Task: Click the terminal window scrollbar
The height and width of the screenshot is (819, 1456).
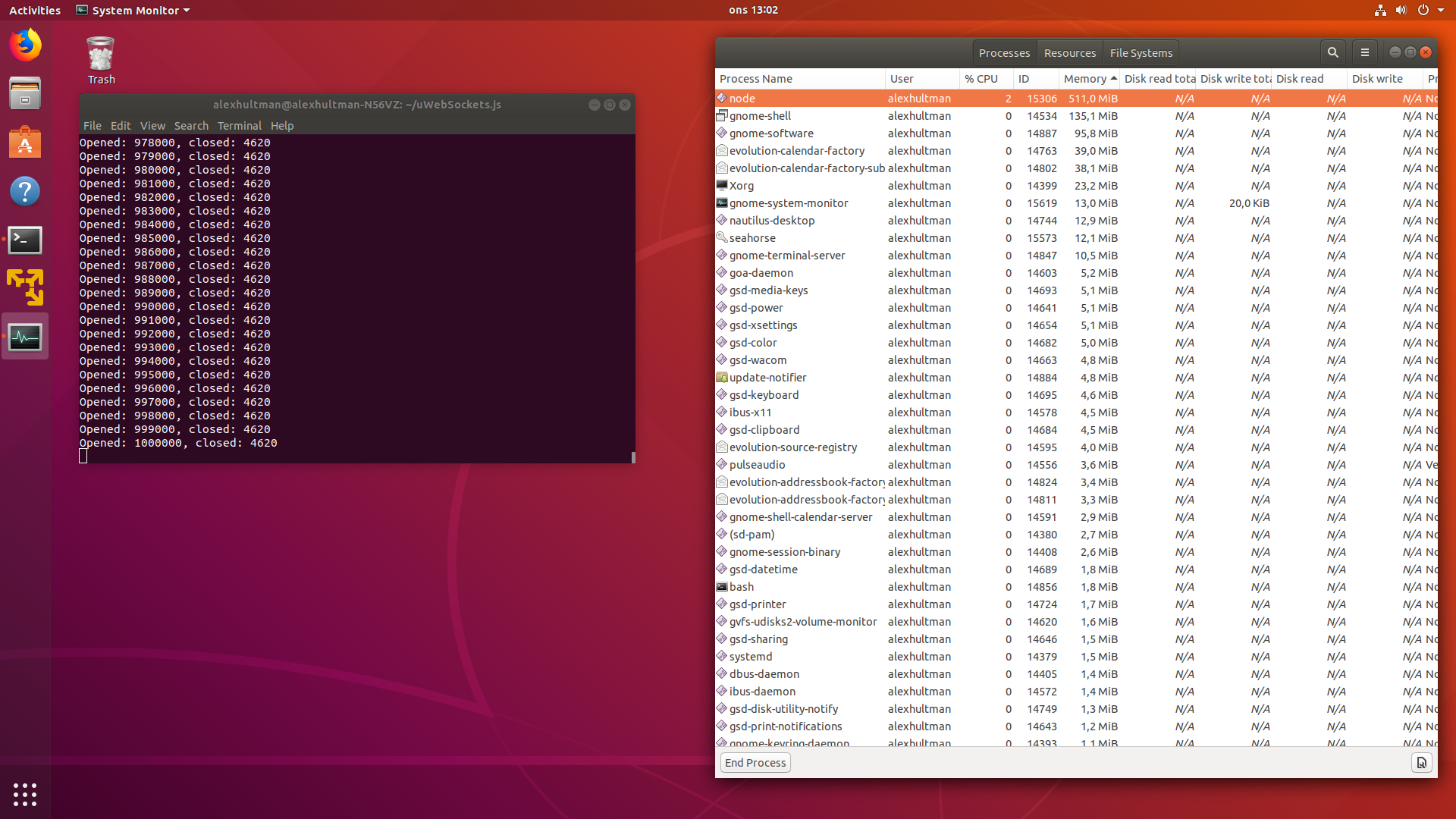Action: pos(632,457)
